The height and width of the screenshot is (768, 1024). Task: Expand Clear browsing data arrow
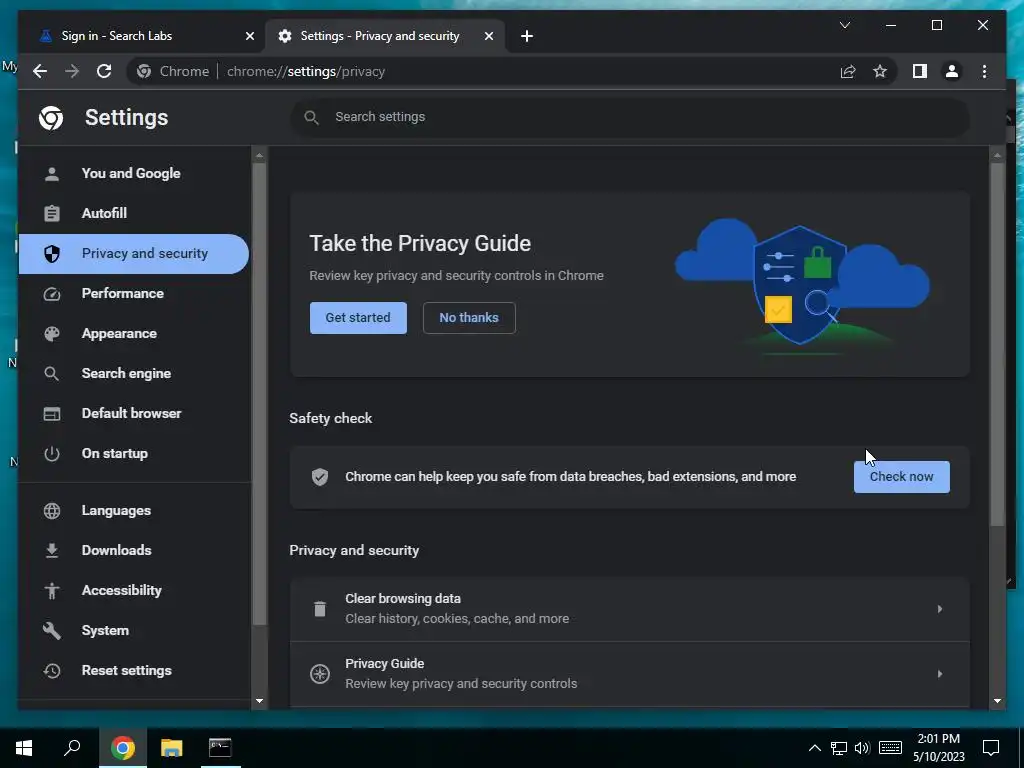tap(939, 609)
